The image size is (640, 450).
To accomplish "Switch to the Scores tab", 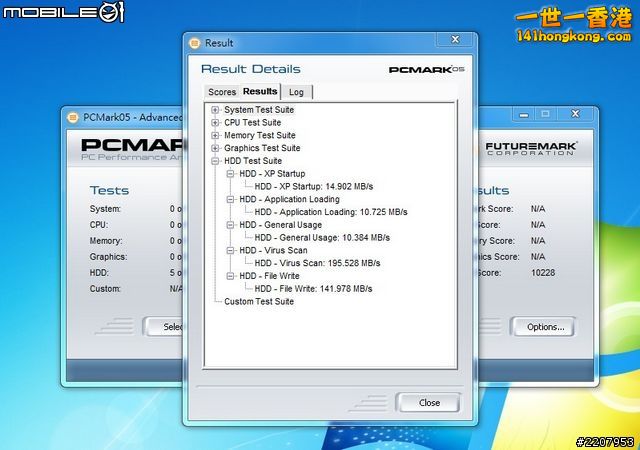I will tap(222, 92).
